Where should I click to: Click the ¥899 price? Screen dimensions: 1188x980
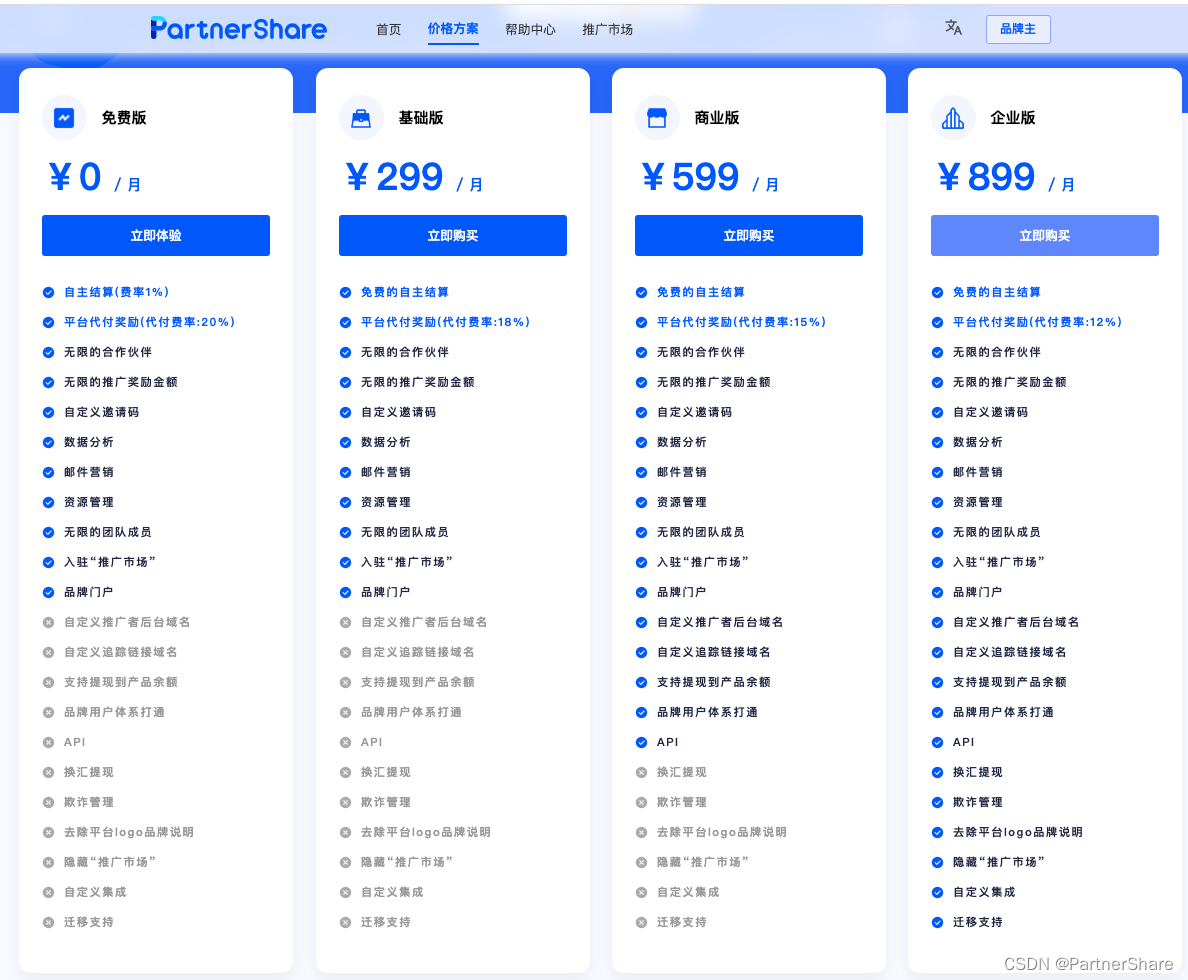(986, 177)
